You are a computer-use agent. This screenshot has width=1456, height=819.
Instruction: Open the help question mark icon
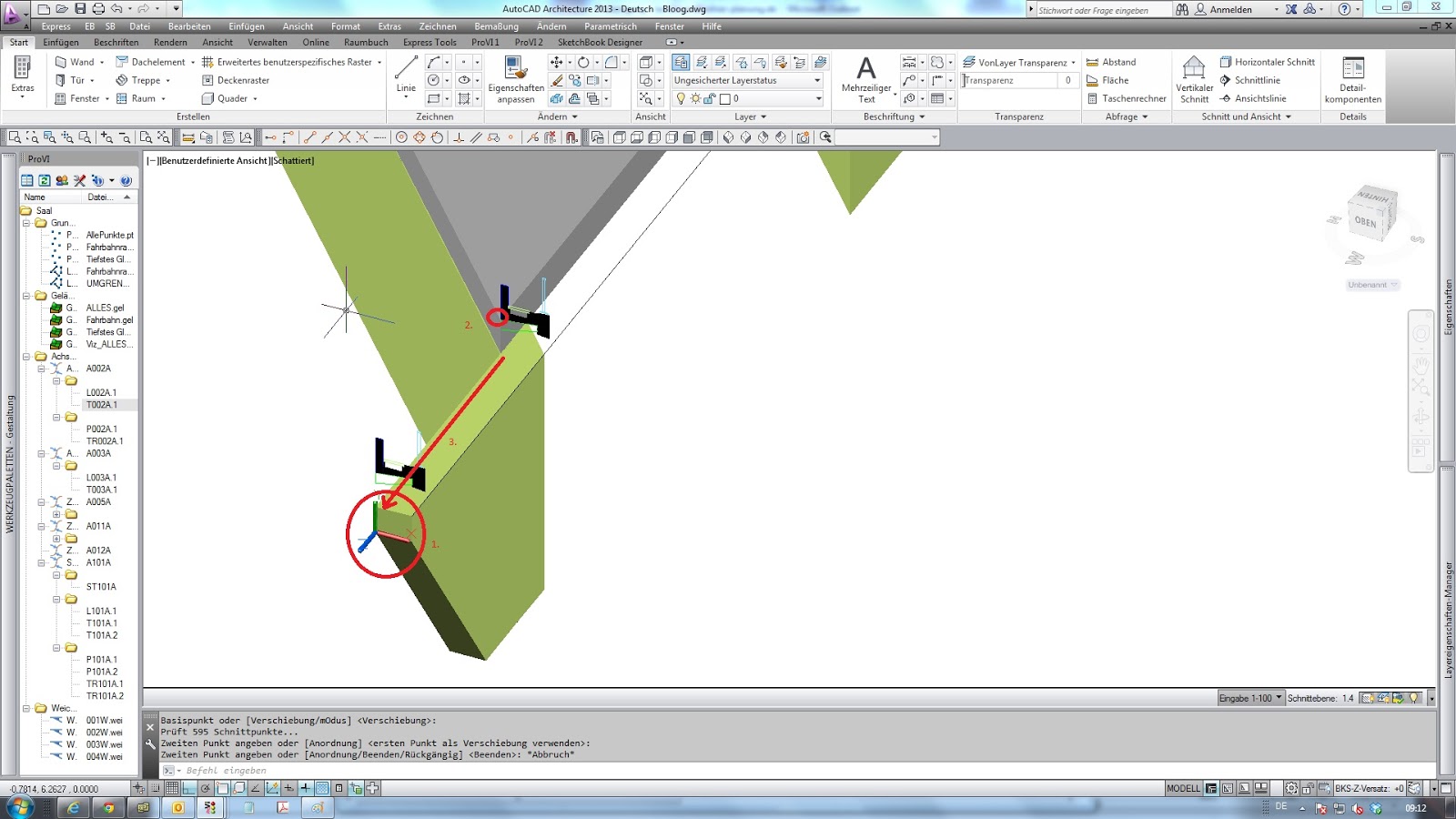1344,9
